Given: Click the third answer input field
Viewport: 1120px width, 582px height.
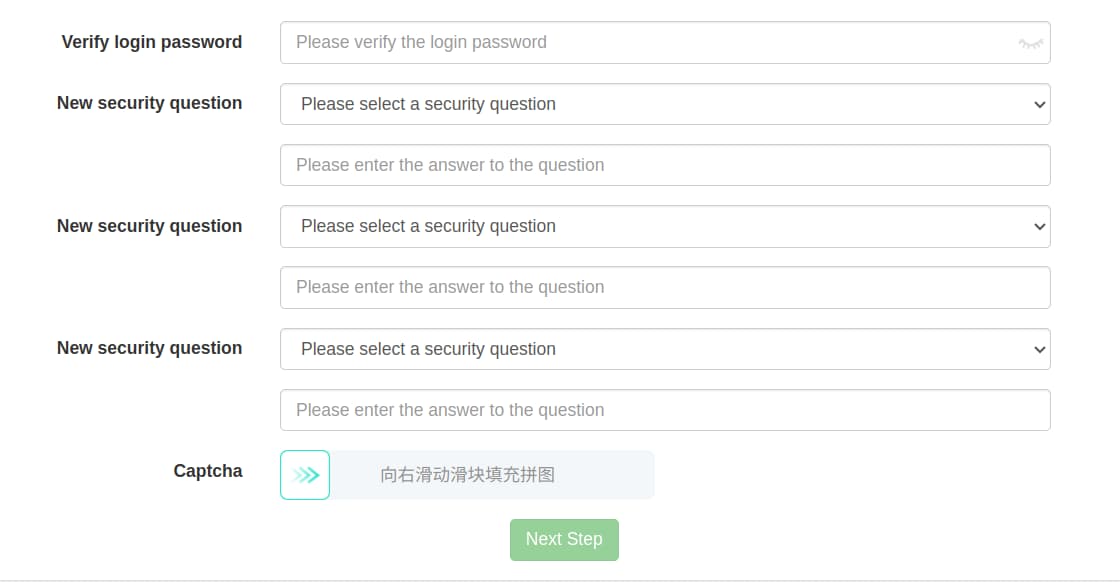Looking at the screenshot, I should tap(665, 410).
